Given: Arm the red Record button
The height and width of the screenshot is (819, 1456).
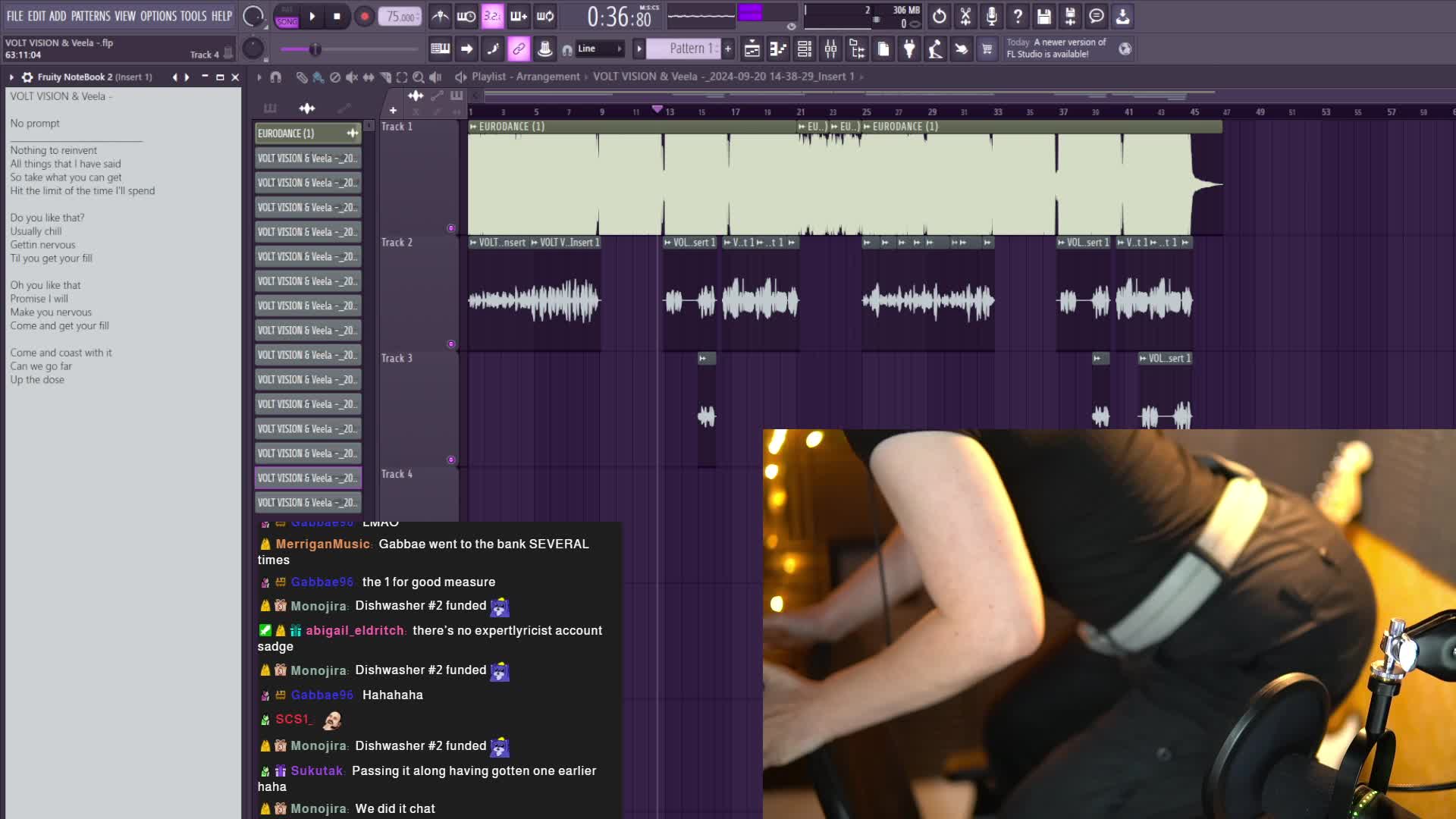Looking at the screenshot, I should (x=364, y=16).
